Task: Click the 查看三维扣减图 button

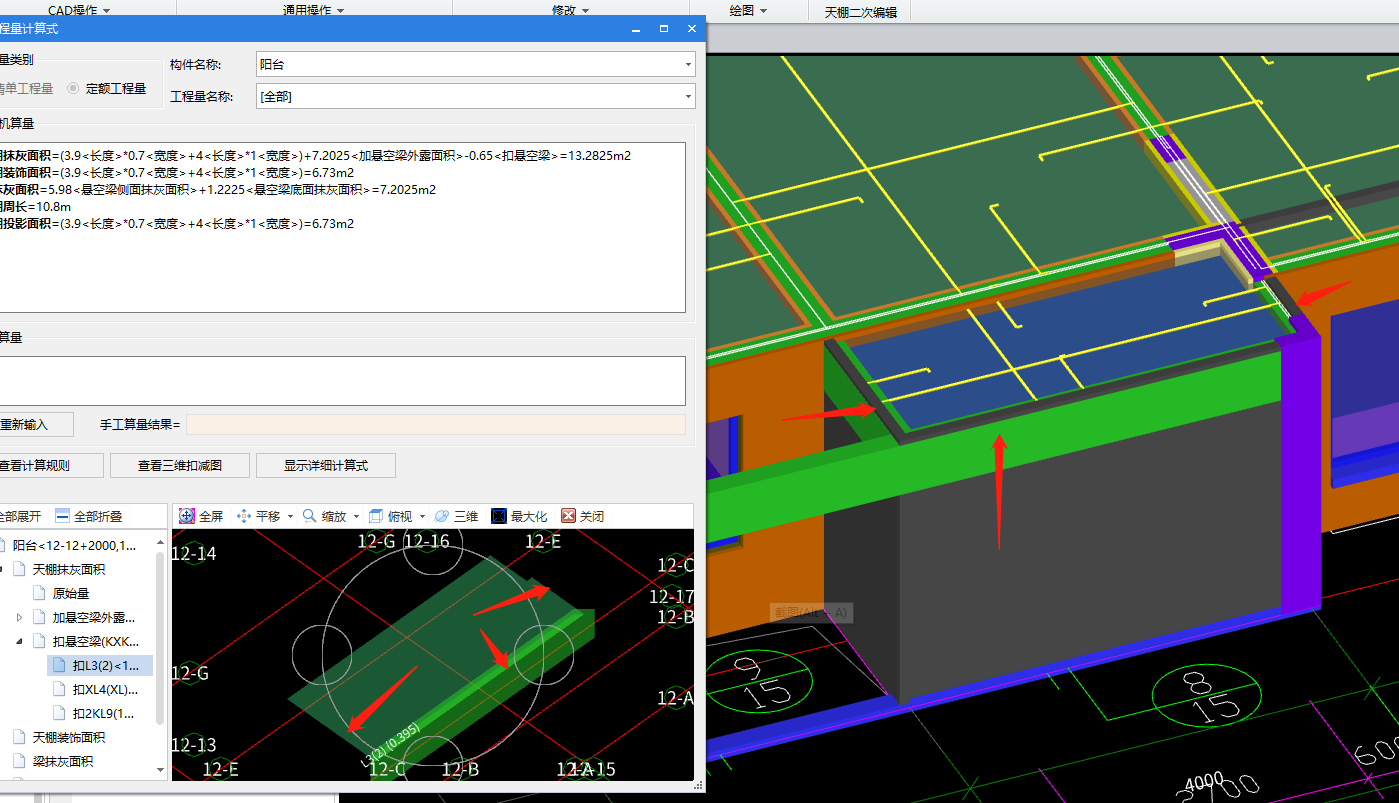Action: tap(180, 465)
